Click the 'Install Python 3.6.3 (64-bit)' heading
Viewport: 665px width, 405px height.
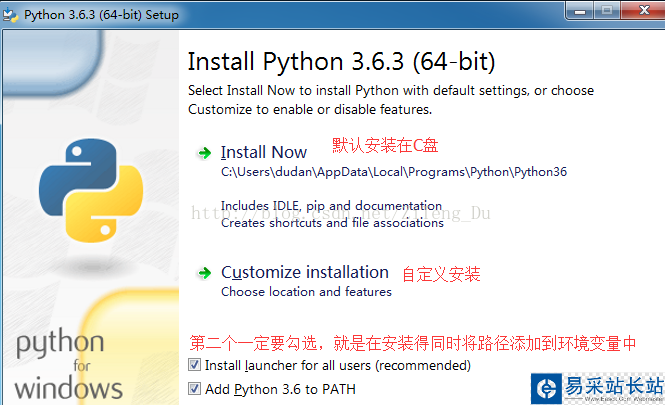pos(341,62)
